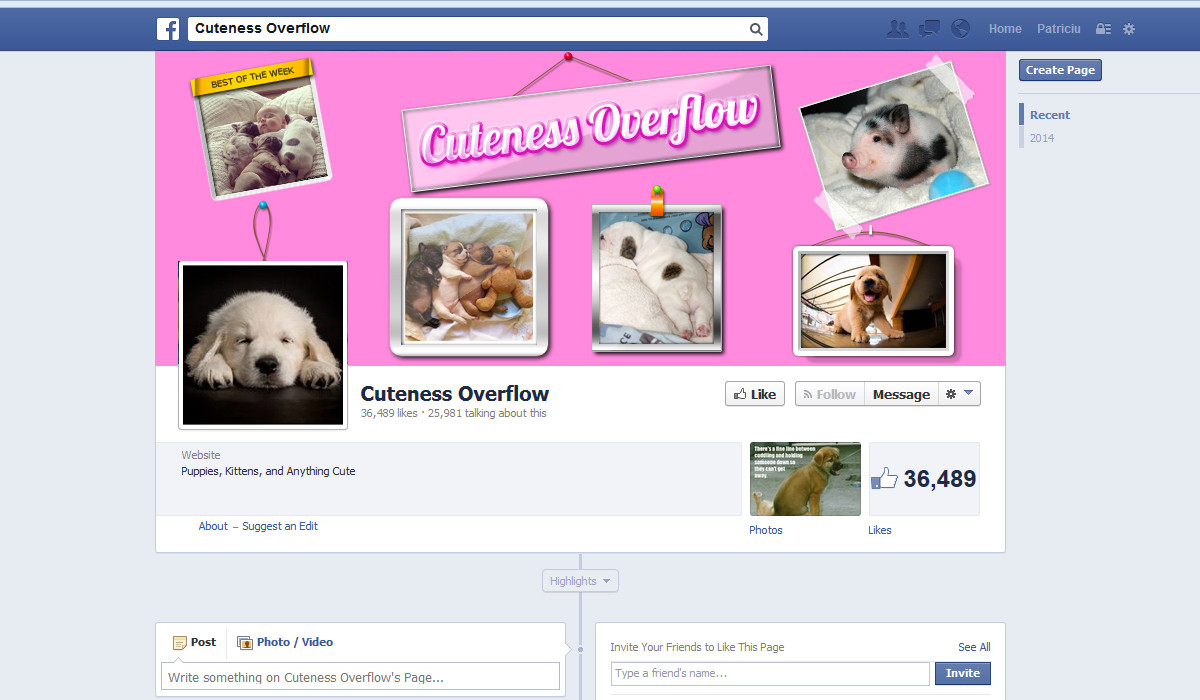The image size is (1200, 700).
Task: Click the Invite button
Action: (x=963, y=673)
